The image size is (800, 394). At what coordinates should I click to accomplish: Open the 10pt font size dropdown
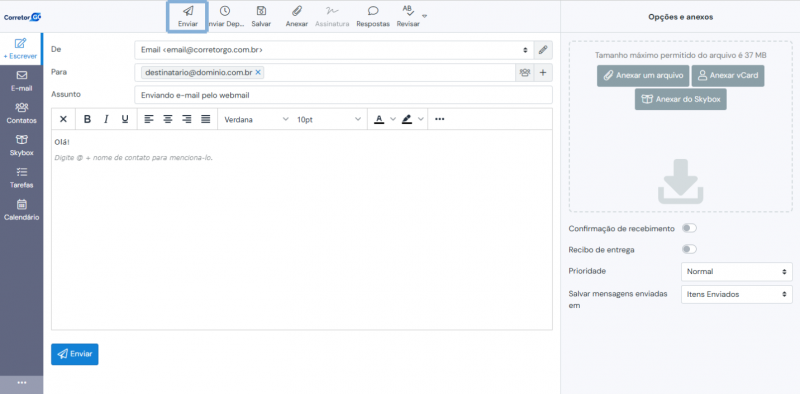329,119
